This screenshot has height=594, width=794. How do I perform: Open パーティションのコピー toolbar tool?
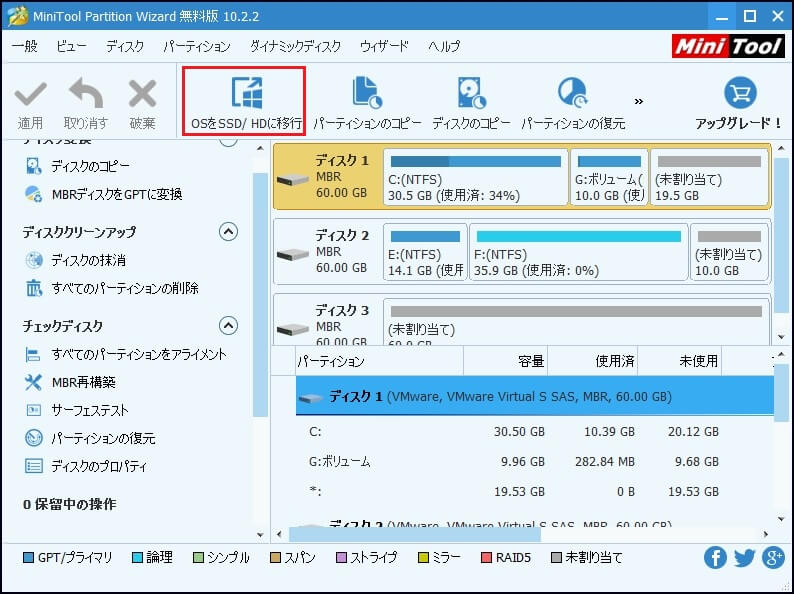coord(367,103)
